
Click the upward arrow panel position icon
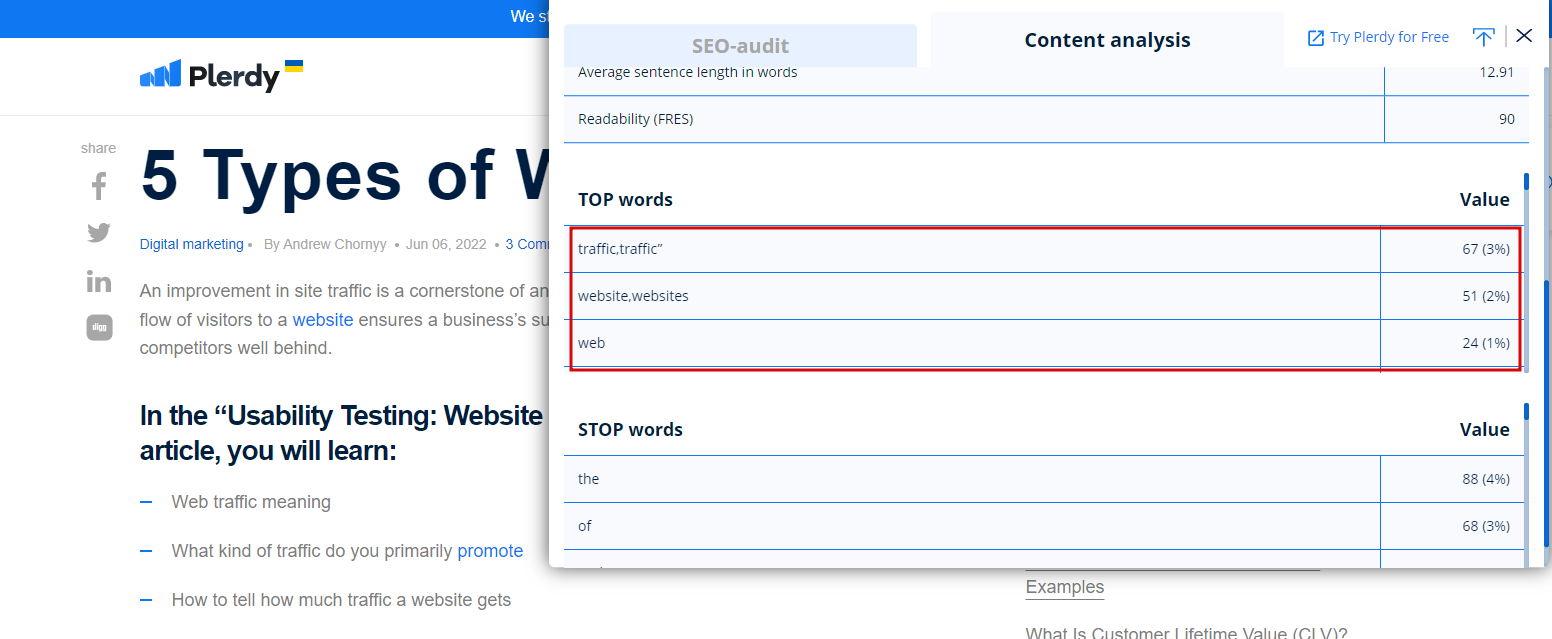pos(1484,37)
